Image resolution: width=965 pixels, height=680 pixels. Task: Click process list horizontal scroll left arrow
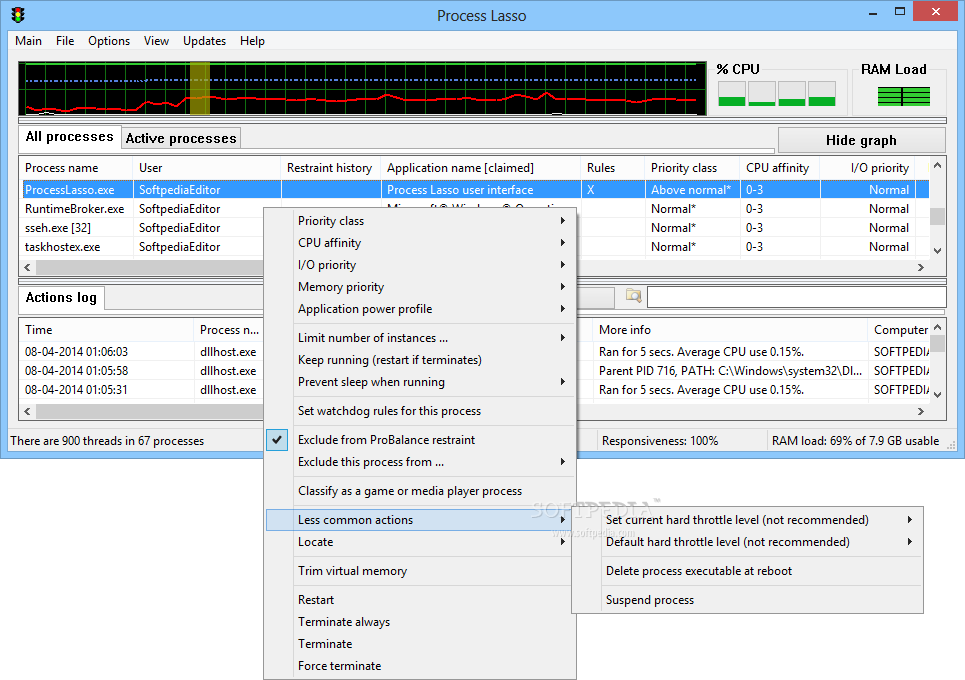point(27,268)
